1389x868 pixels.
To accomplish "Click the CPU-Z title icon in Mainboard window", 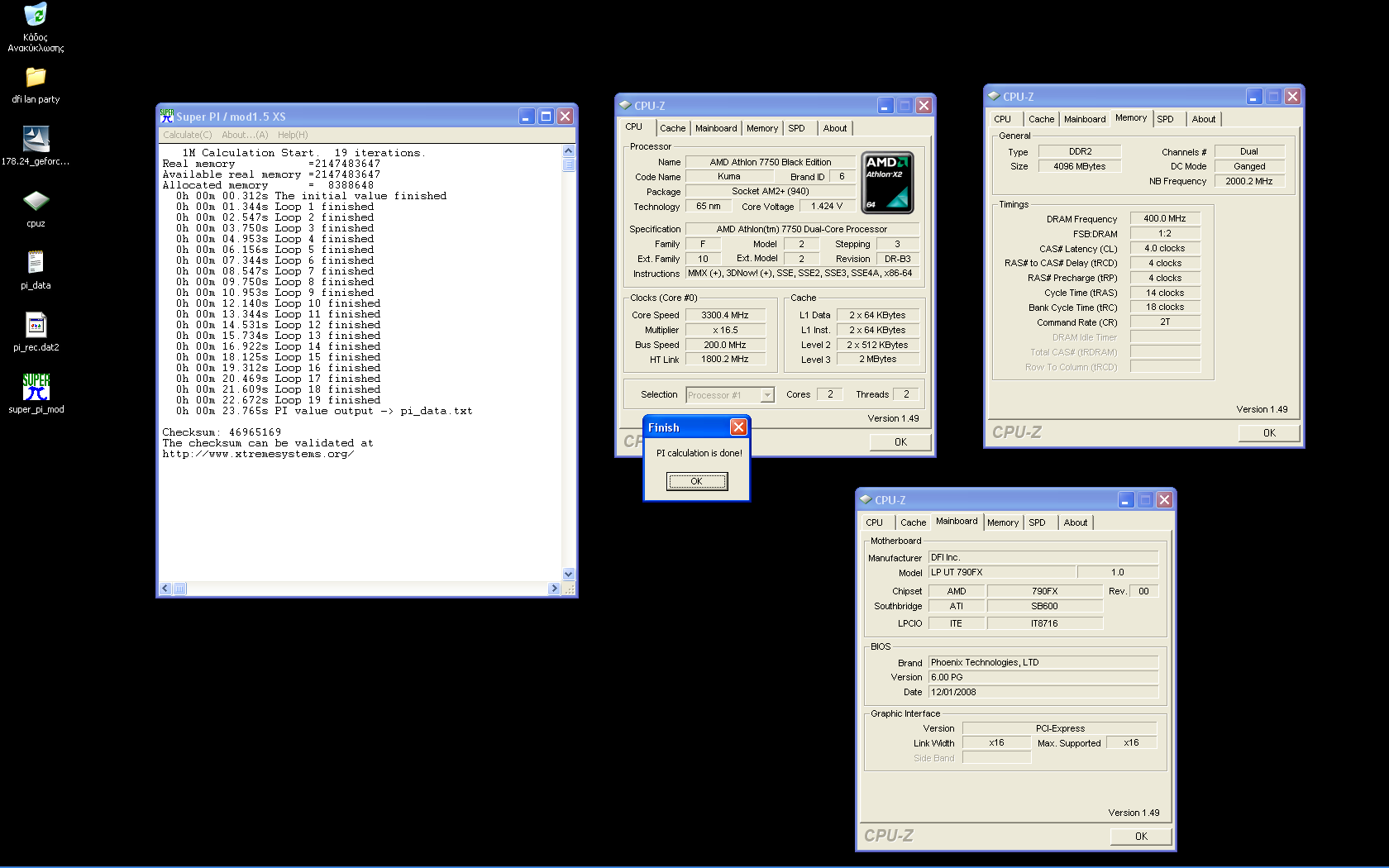I will tap(866, 500).
